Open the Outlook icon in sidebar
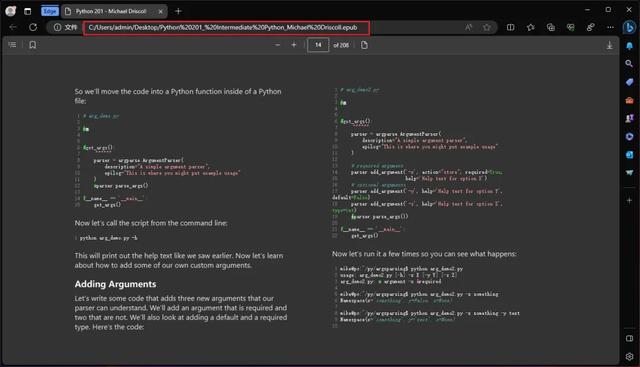This screenshot has width=640, height=367. [629, 155]
